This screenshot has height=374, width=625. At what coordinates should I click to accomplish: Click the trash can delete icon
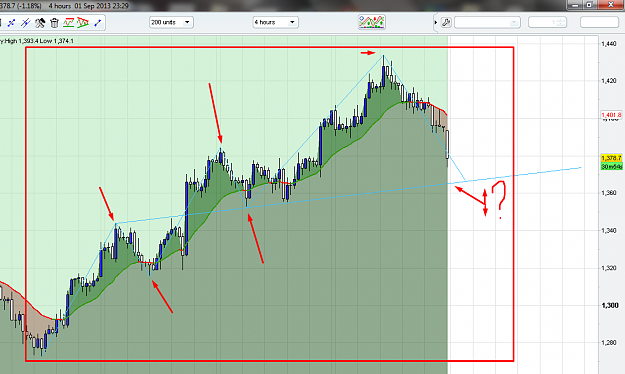pos(54,23)
